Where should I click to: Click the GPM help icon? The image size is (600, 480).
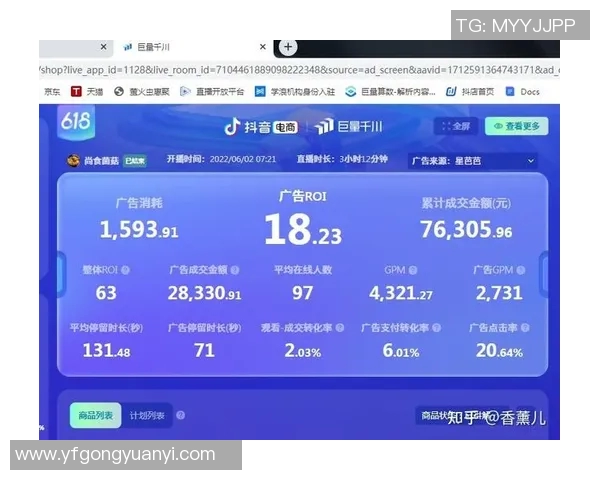tap(412, 270)
